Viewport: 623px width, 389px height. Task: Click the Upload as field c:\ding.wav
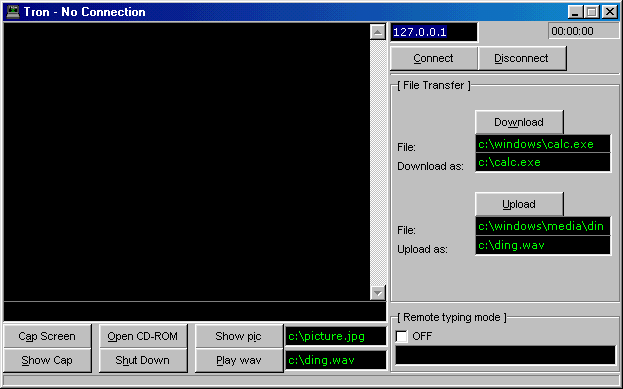(543, 245)
